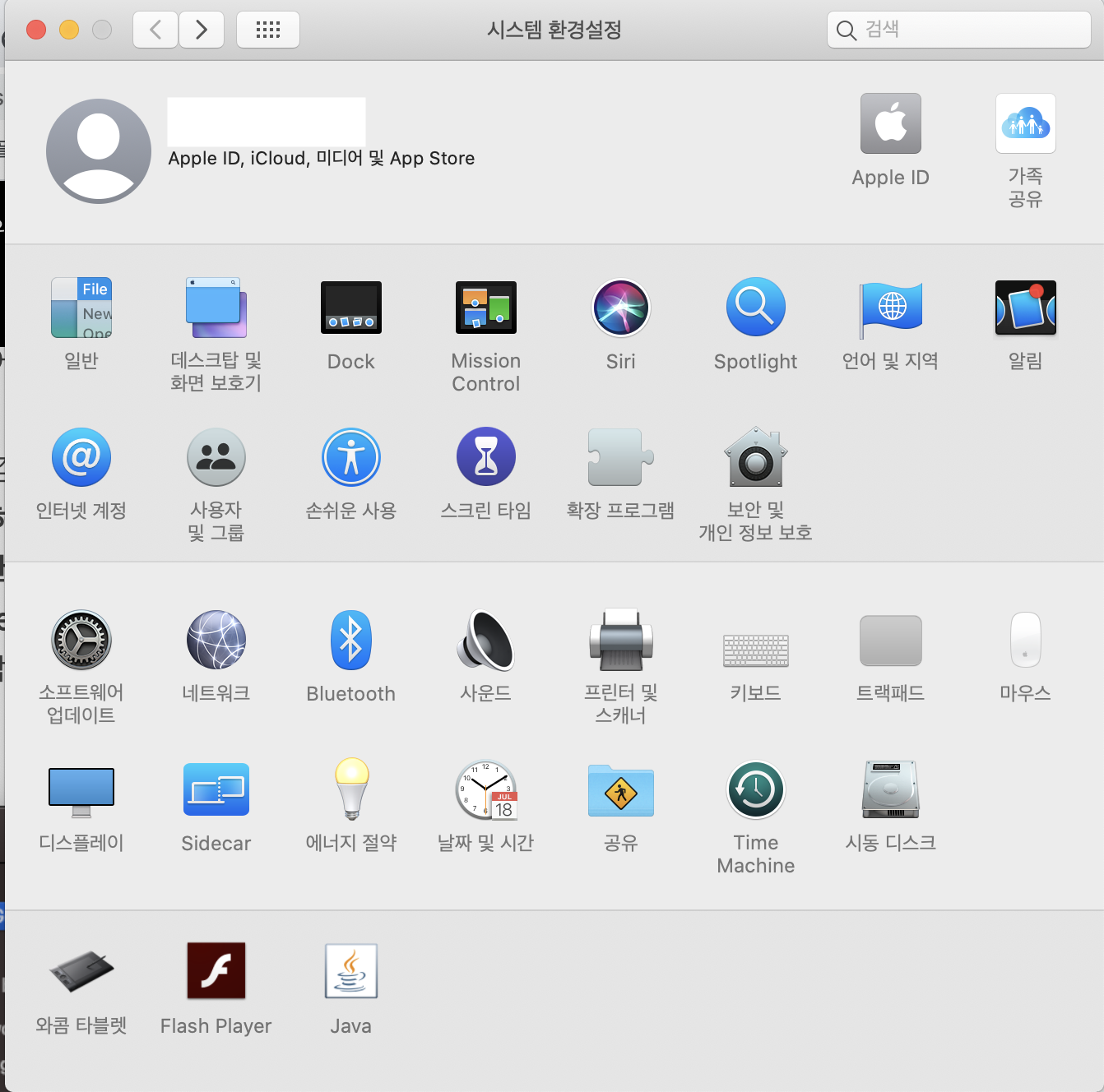Open 확장 프로그램 extensions pane

621,457
